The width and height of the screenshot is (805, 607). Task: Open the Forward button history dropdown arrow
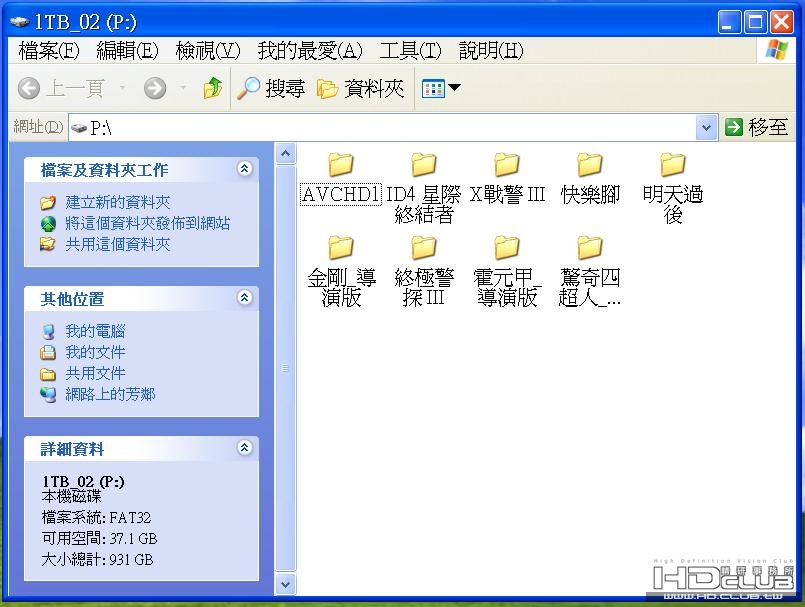pyautogui.click(x=183, y=88)
